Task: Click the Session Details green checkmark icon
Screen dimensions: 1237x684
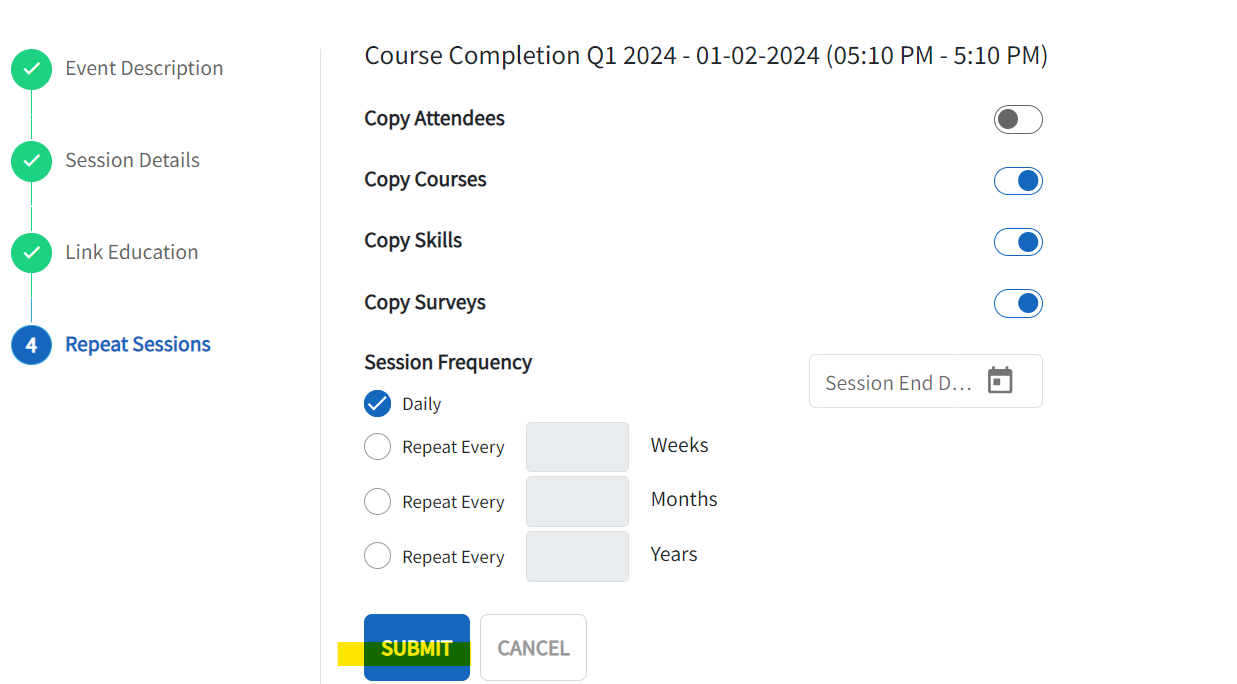Action: click(31, 161)
